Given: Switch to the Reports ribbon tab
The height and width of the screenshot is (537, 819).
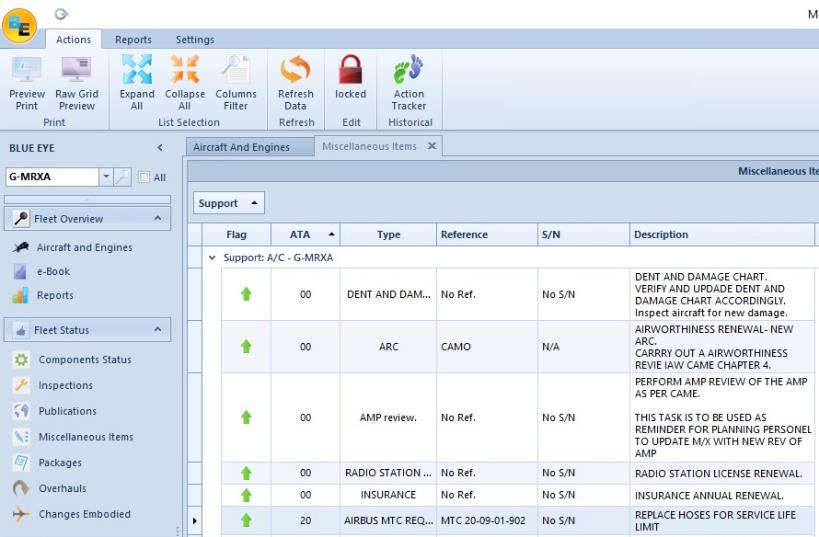Looking at the screenshot, I should pos(133,40).
